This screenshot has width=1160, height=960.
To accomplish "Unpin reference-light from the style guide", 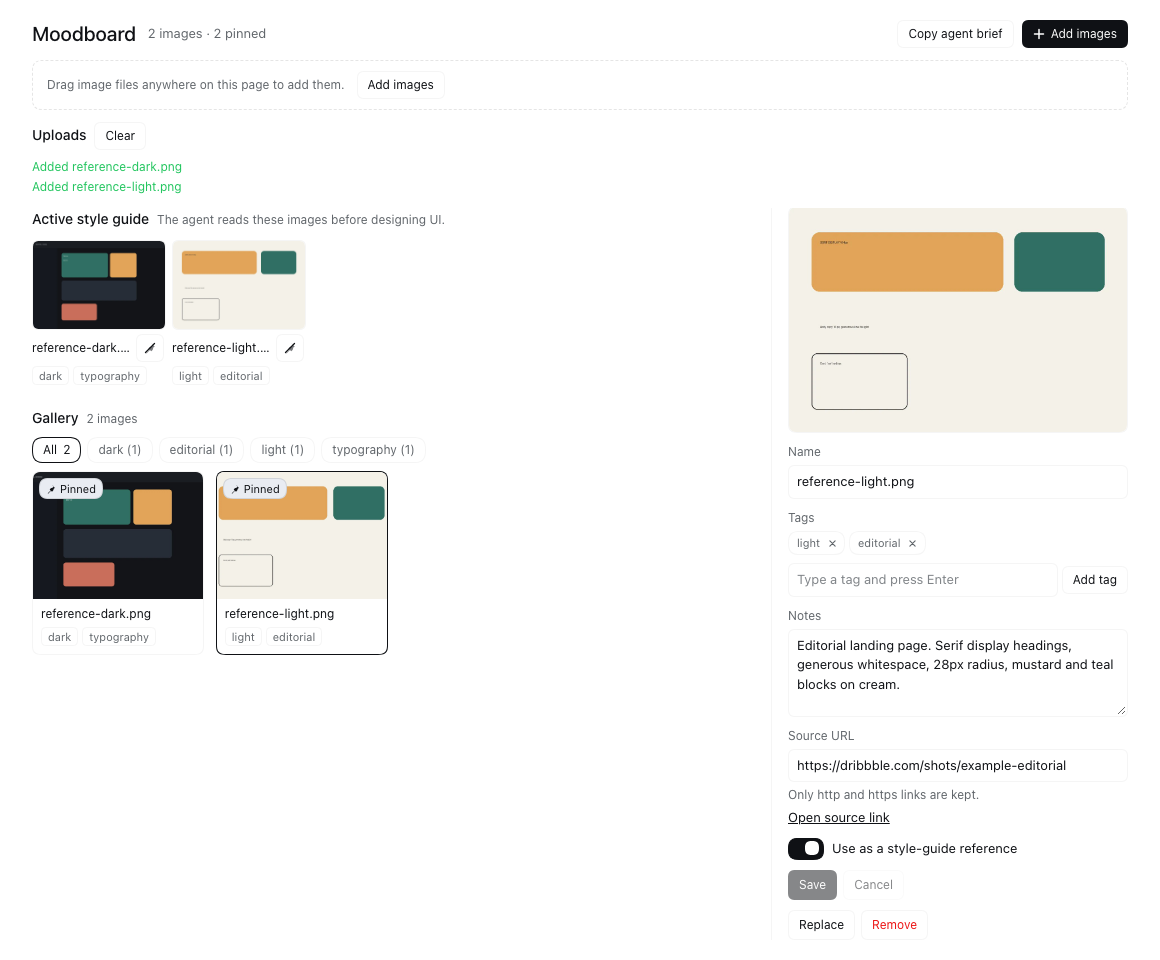I will point(290,348).
